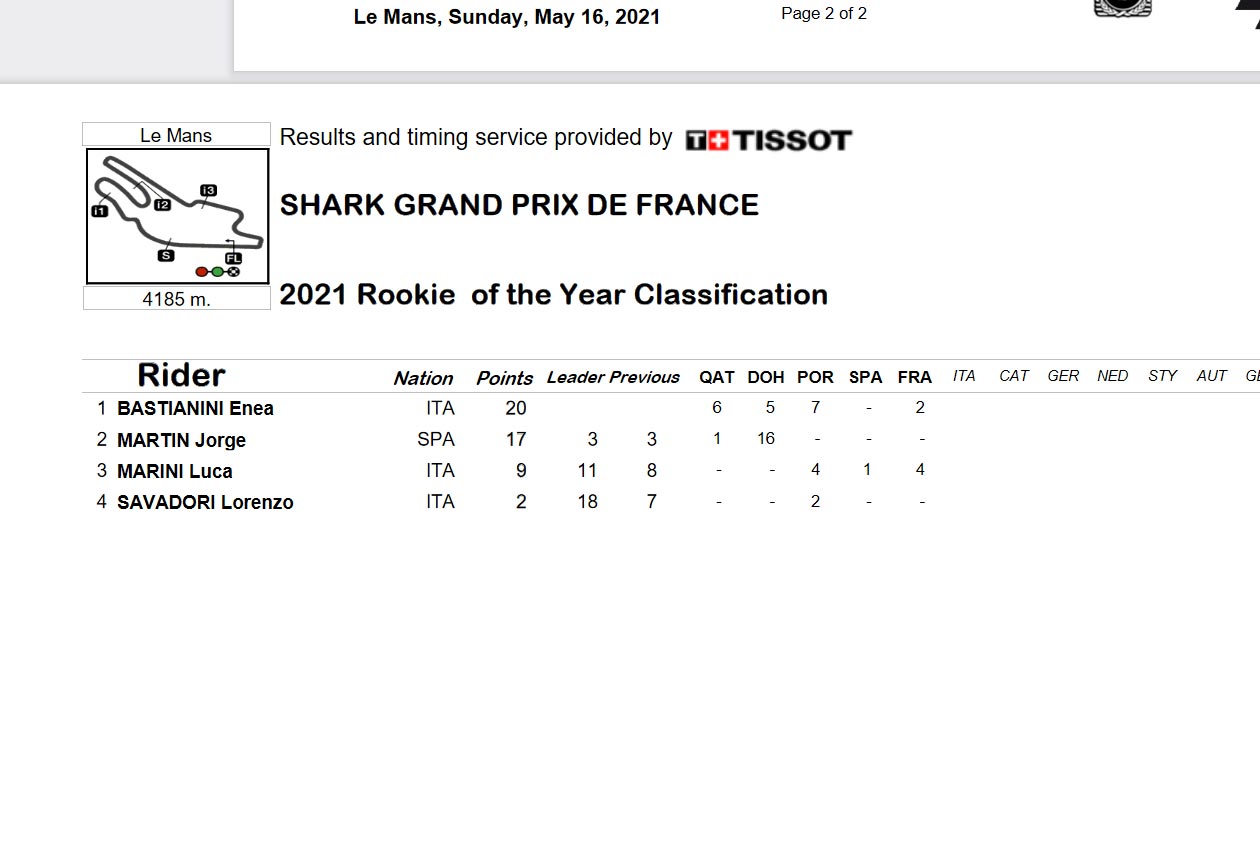
Task: Click the red dot below the circuit
Action: [202, 271]
